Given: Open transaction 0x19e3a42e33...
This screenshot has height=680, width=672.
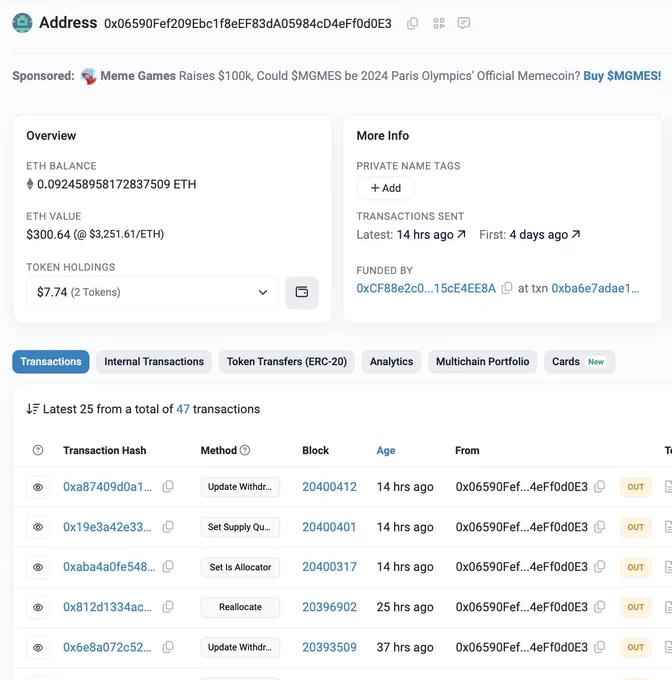Looking at the screenshot, I should pos(107,527).
